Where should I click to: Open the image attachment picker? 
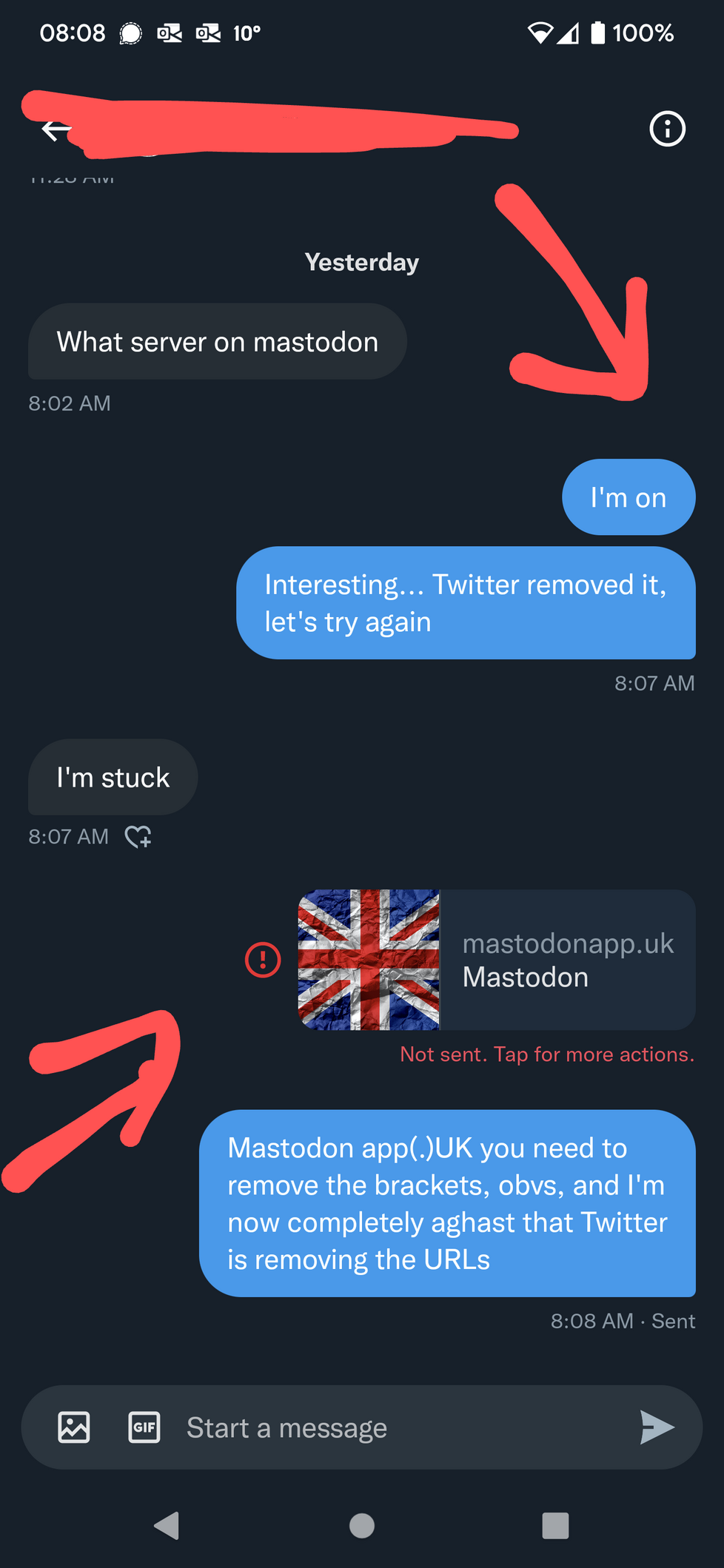point(74,1427)
